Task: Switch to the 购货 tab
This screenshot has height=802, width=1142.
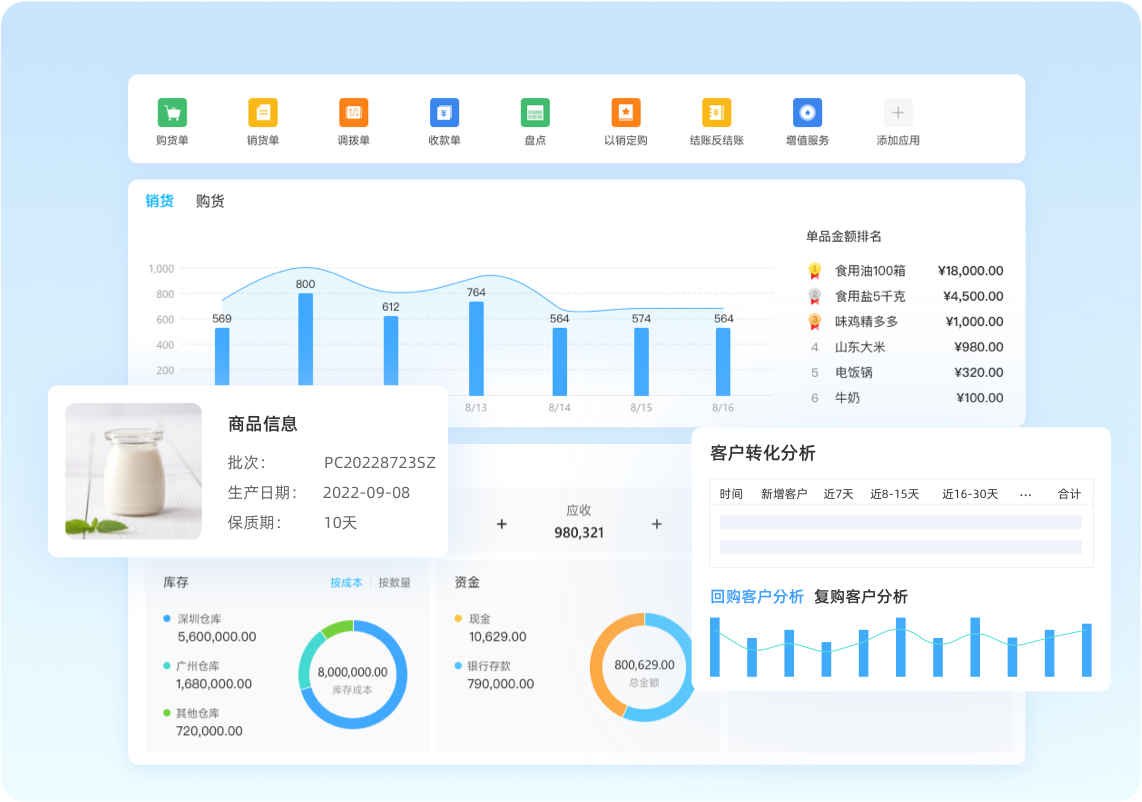Action: [x=210, y=201]
